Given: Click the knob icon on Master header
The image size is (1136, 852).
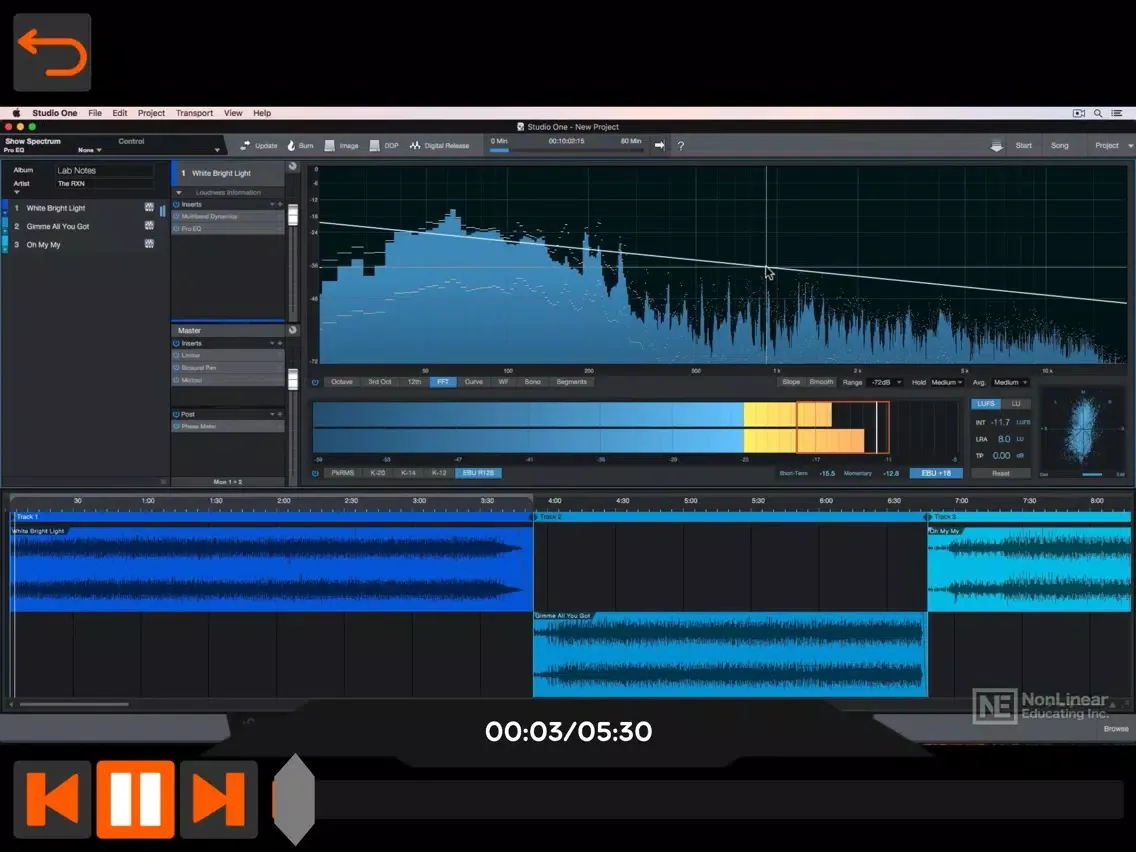Looking at the screenshot, I should 293,330.
